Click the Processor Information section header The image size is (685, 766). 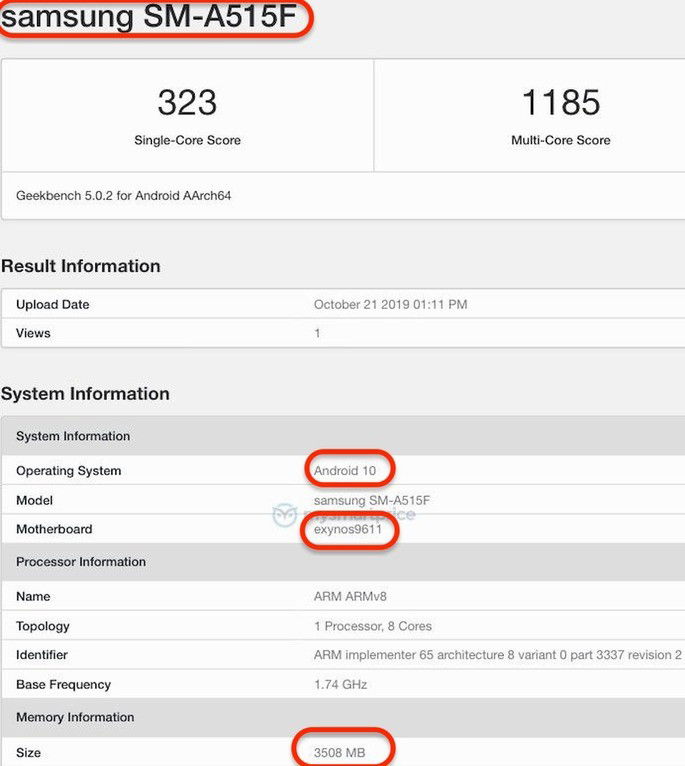(x=343, y=562)
